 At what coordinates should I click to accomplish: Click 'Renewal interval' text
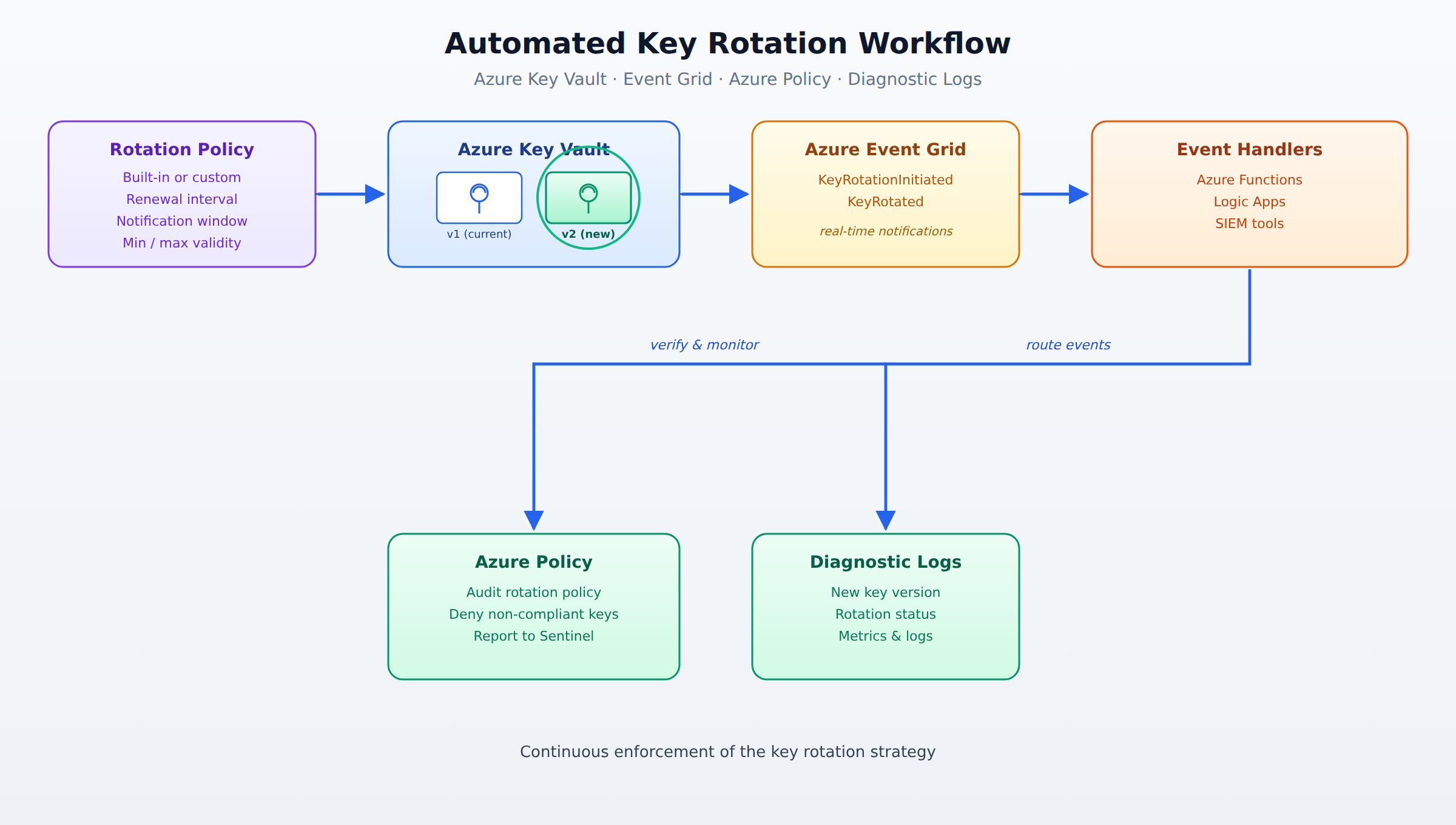182,200
